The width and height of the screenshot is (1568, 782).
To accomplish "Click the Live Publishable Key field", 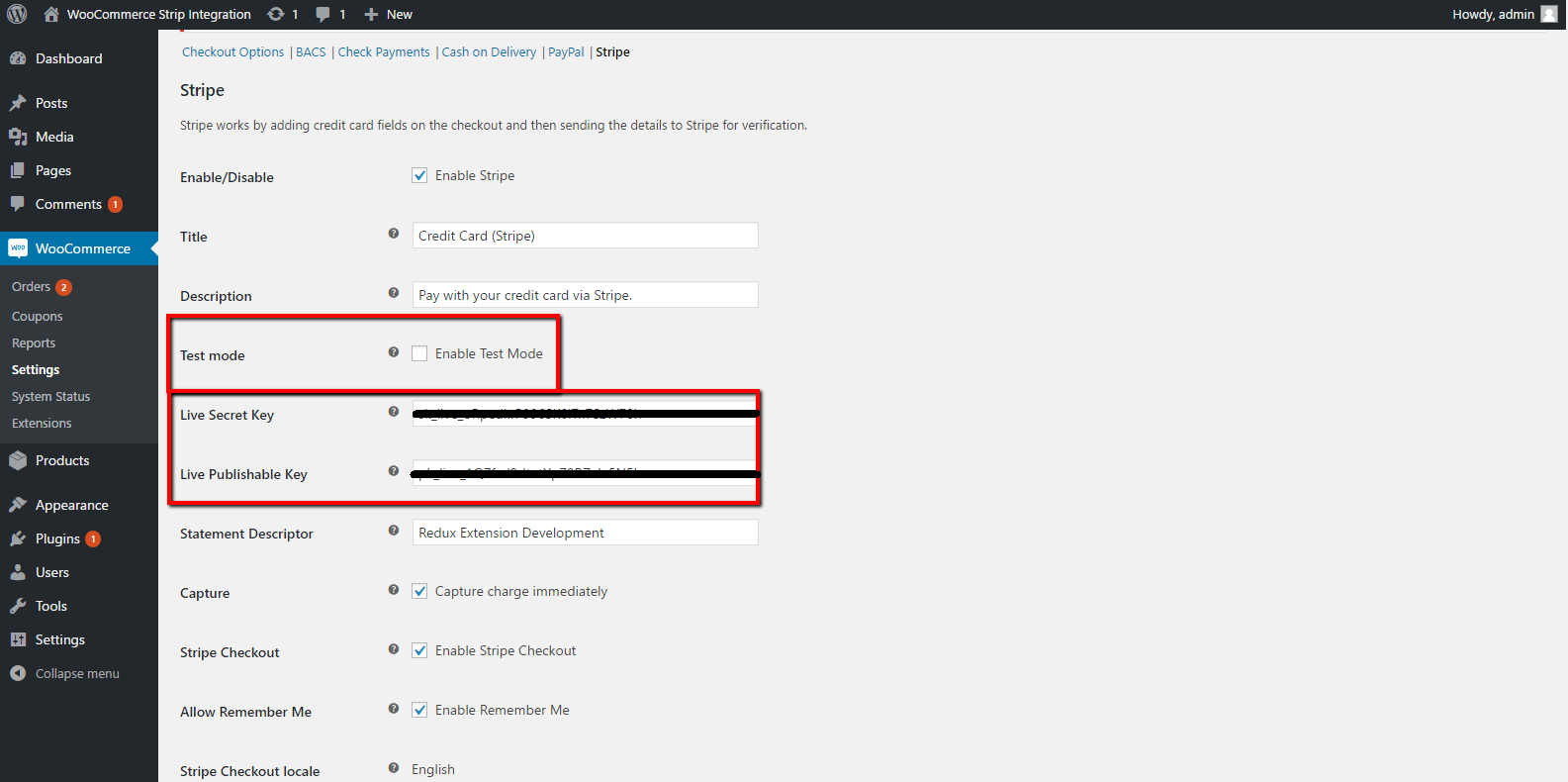I will [x=586, y=473].
